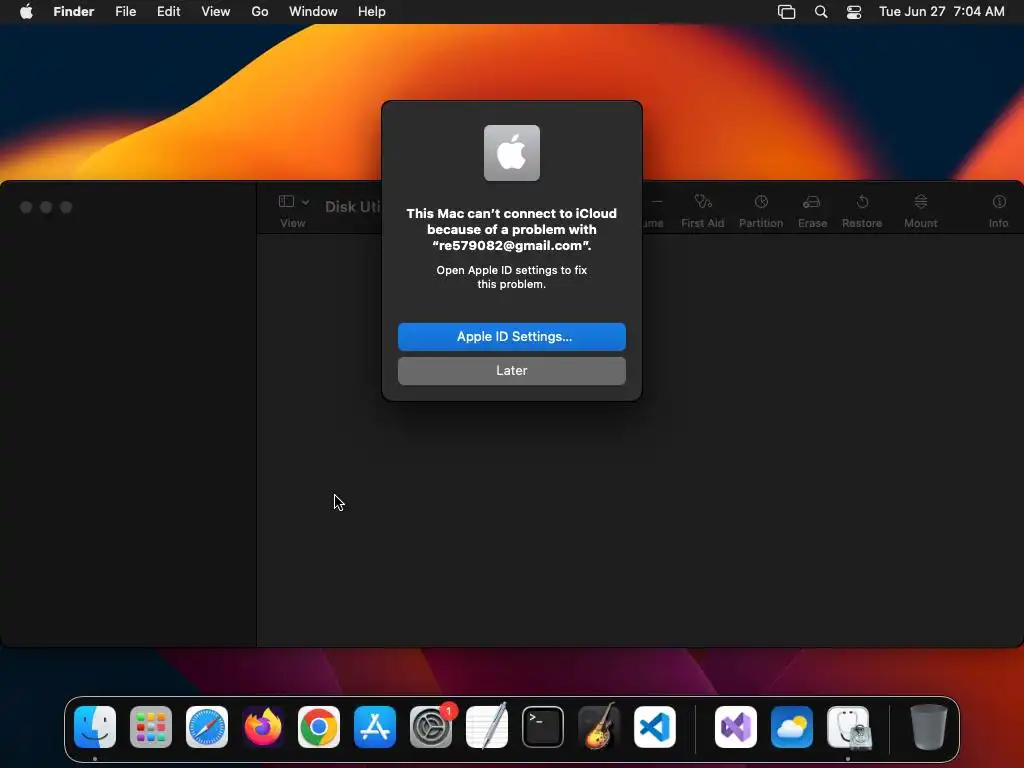
Task: Open the Window menu
Action: click(x=313, y=12)
